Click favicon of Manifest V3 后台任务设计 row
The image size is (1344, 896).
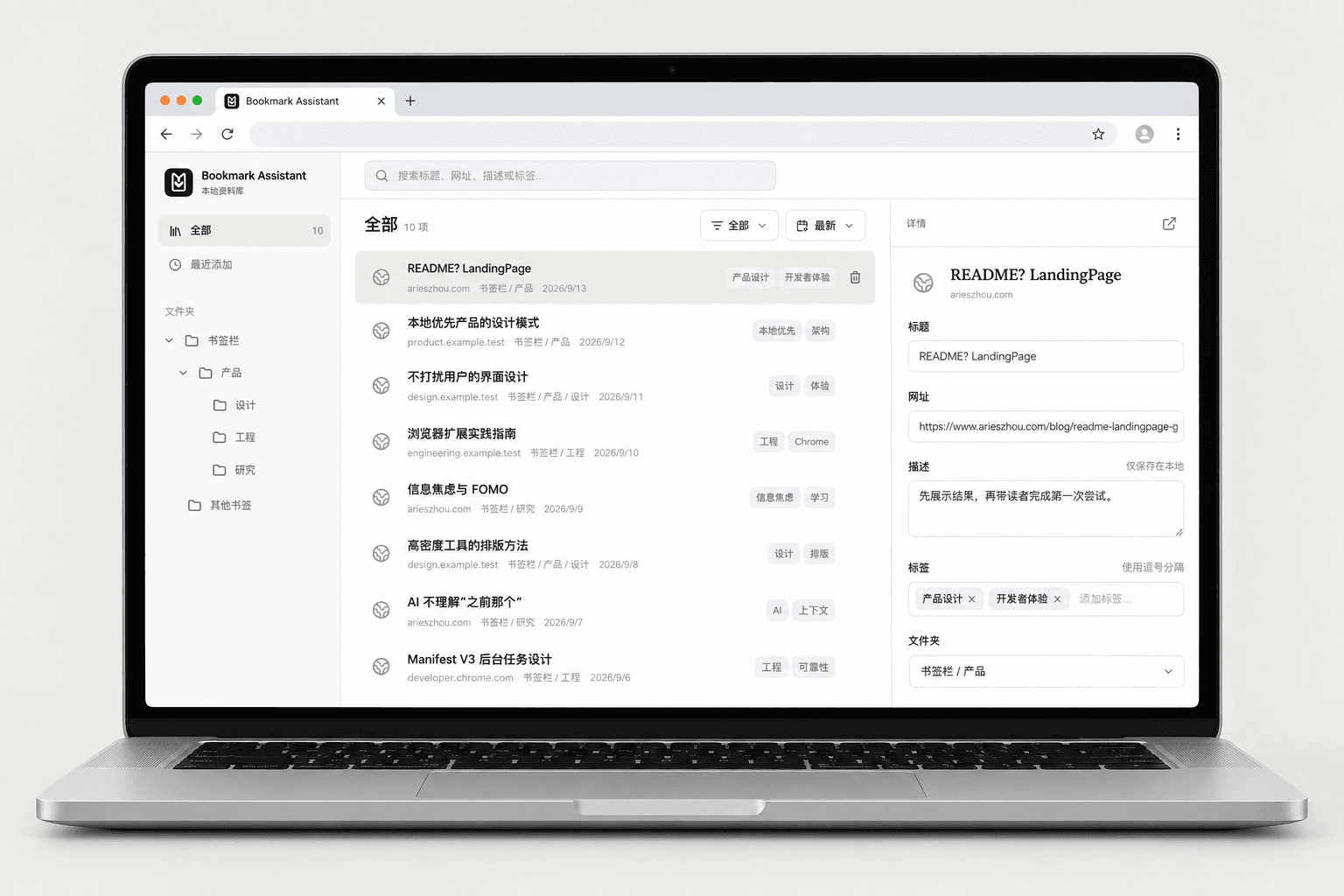coord(381,667)
